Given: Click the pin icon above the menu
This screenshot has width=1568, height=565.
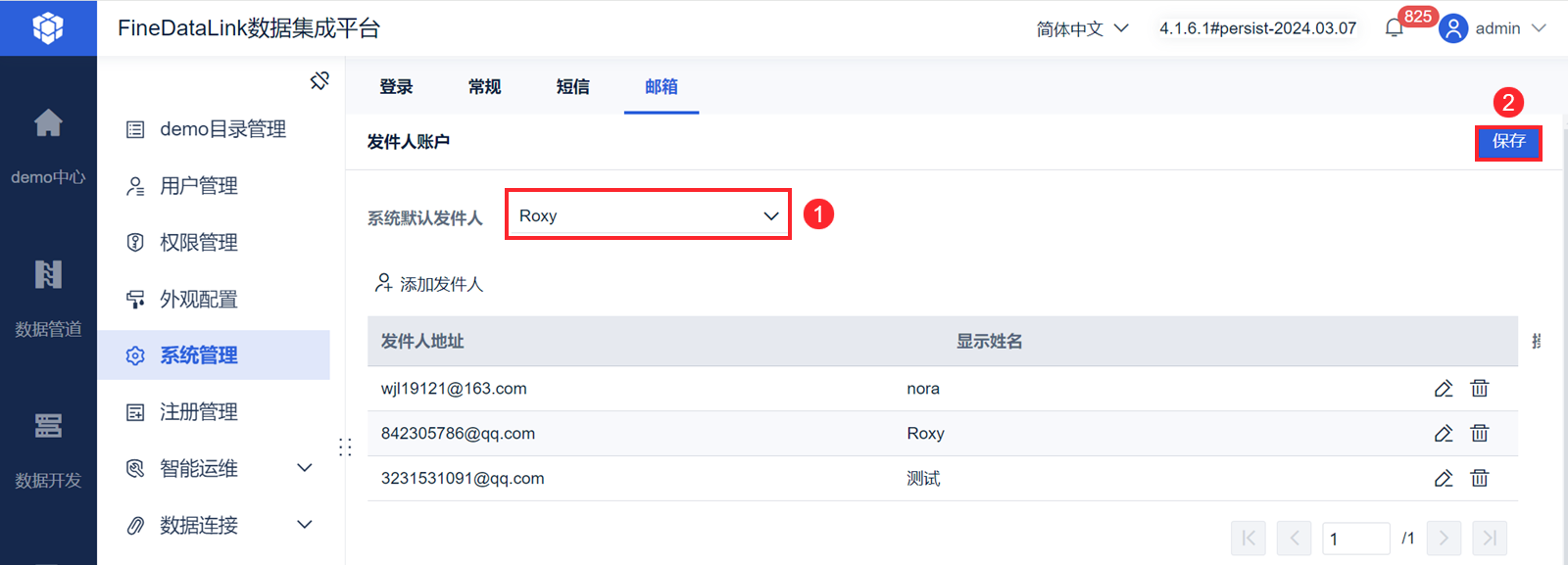Looking at the screenshot, I should pyautogui.click(x=319, y=81).
